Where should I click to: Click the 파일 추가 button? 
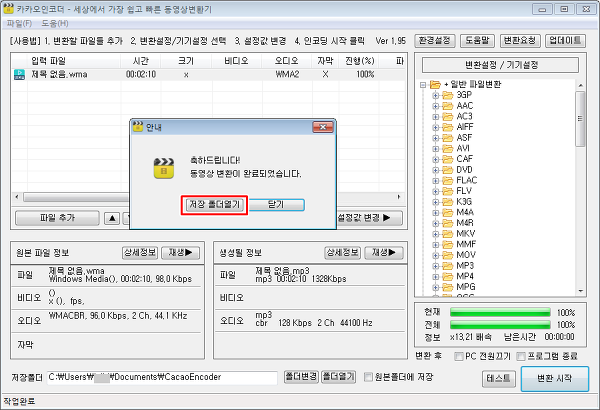pos(57,218)
